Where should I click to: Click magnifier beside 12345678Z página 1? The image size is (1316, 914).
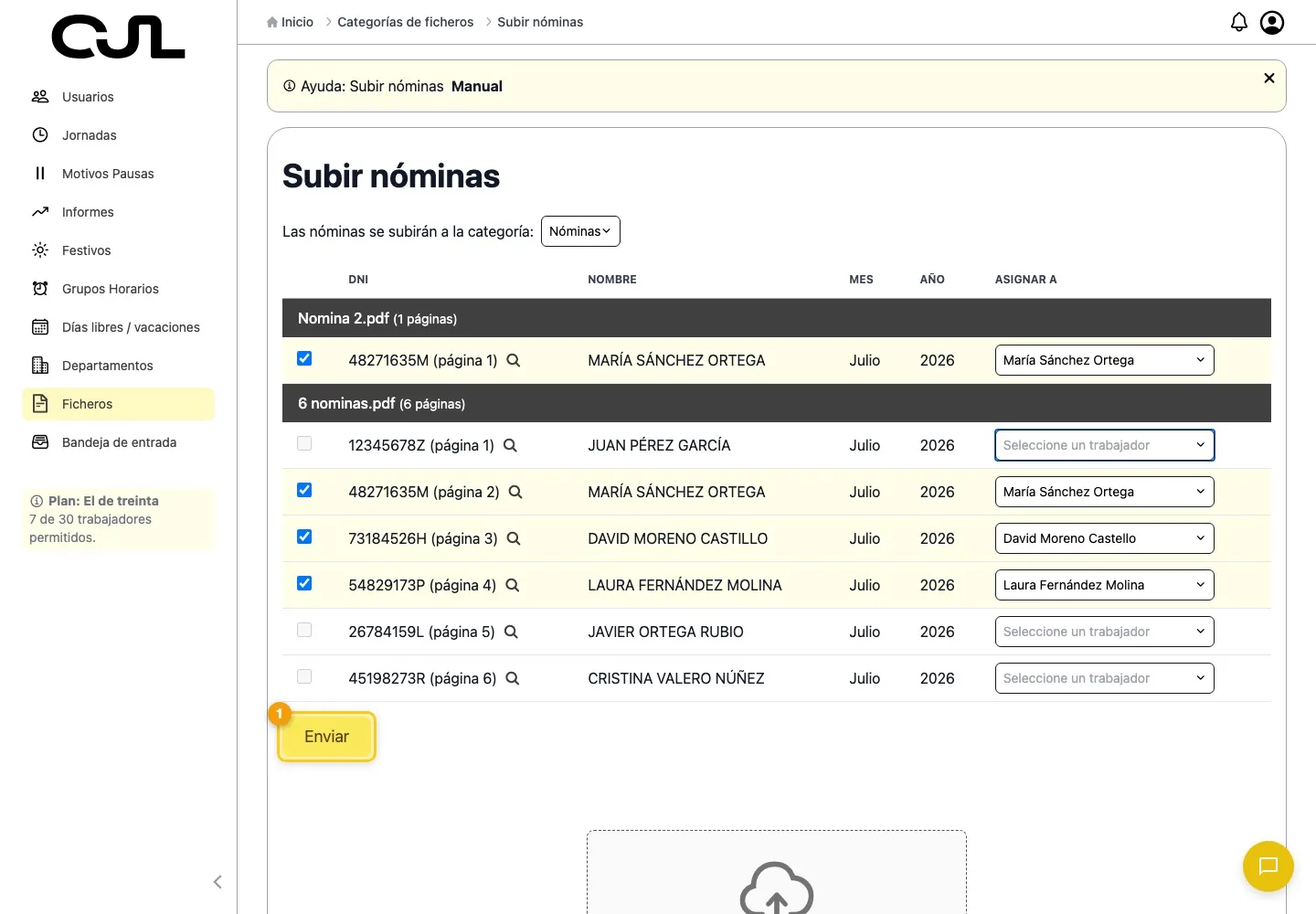pos(510,445)
